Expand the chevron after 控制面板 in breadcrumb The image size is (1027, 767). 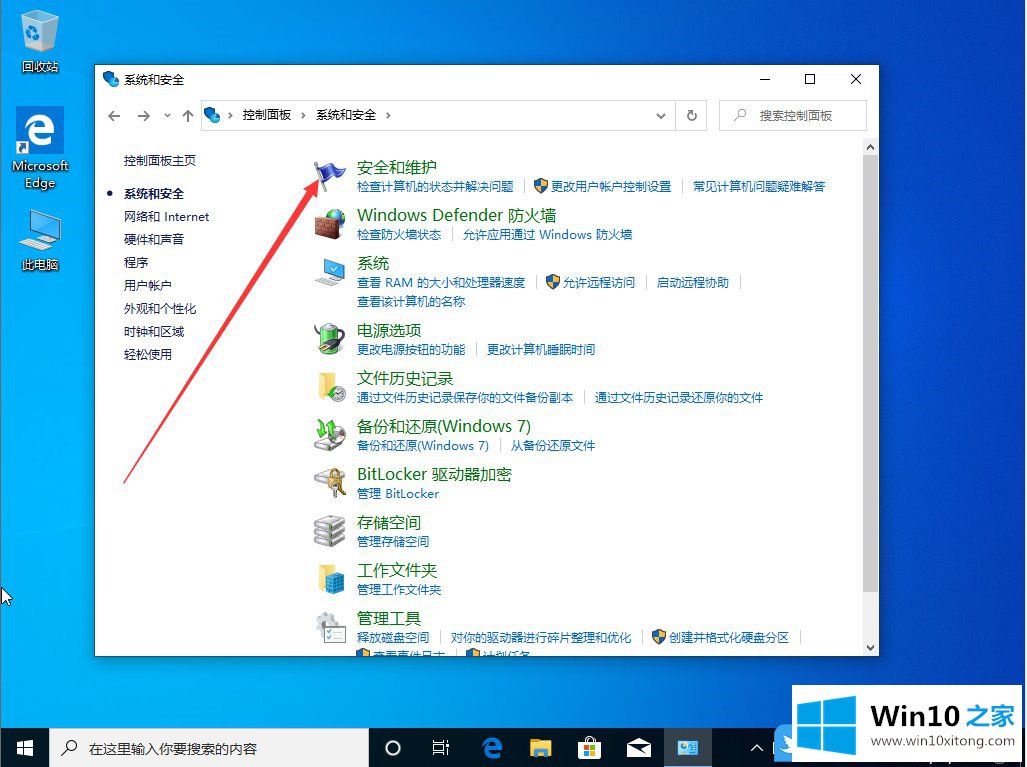pos(303,115)
